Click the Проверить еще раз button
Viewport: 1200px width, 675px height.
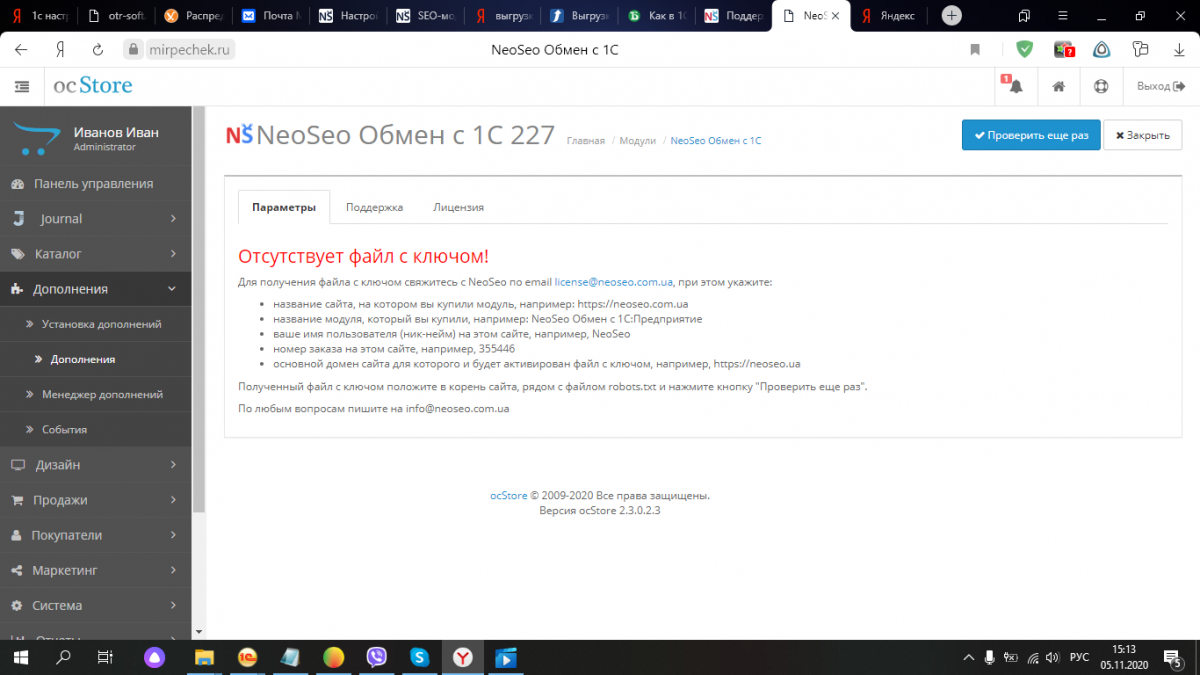pyautogui.click(x=1031, y=135)
